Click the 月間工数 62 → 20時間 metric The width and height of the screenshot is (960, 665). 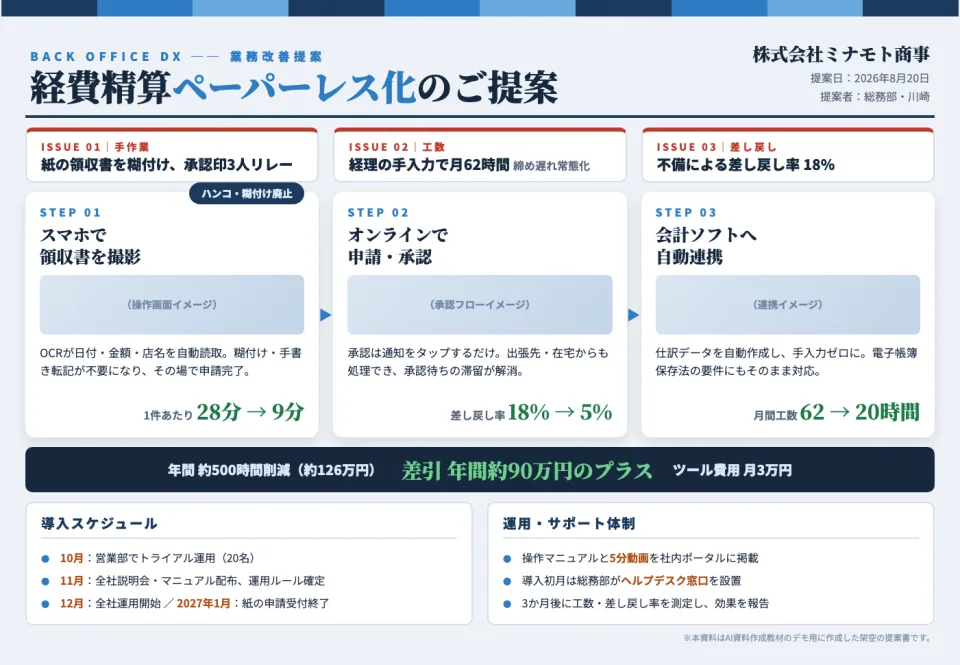pos(836,412)
